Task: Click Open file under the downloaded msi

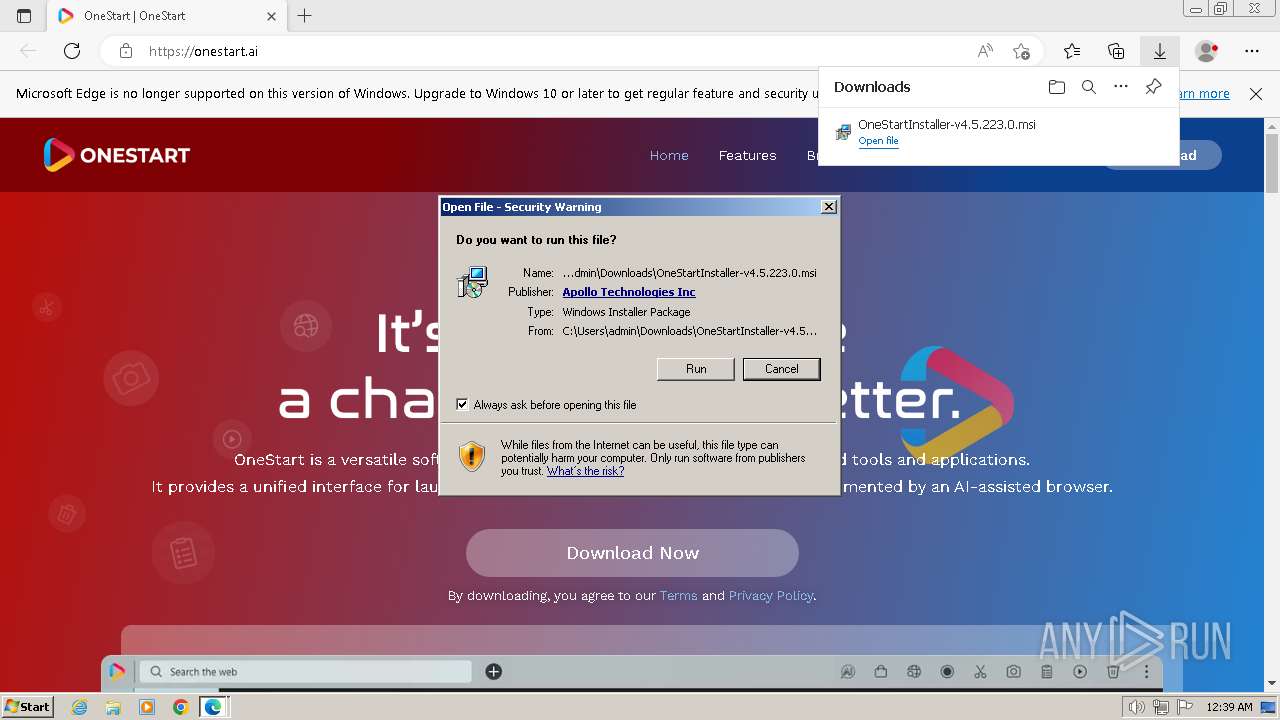Action: (x=878, y=141)
